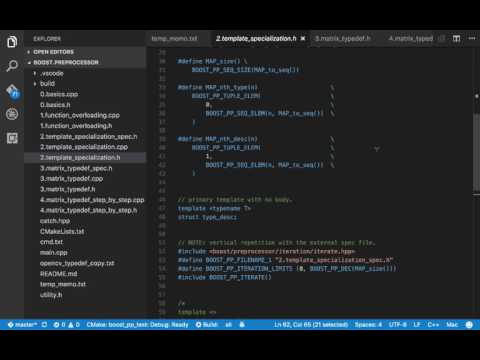480x360 pixels.
Task: Click the UTF-8 encoding indicator
Action: pos(397,324)
